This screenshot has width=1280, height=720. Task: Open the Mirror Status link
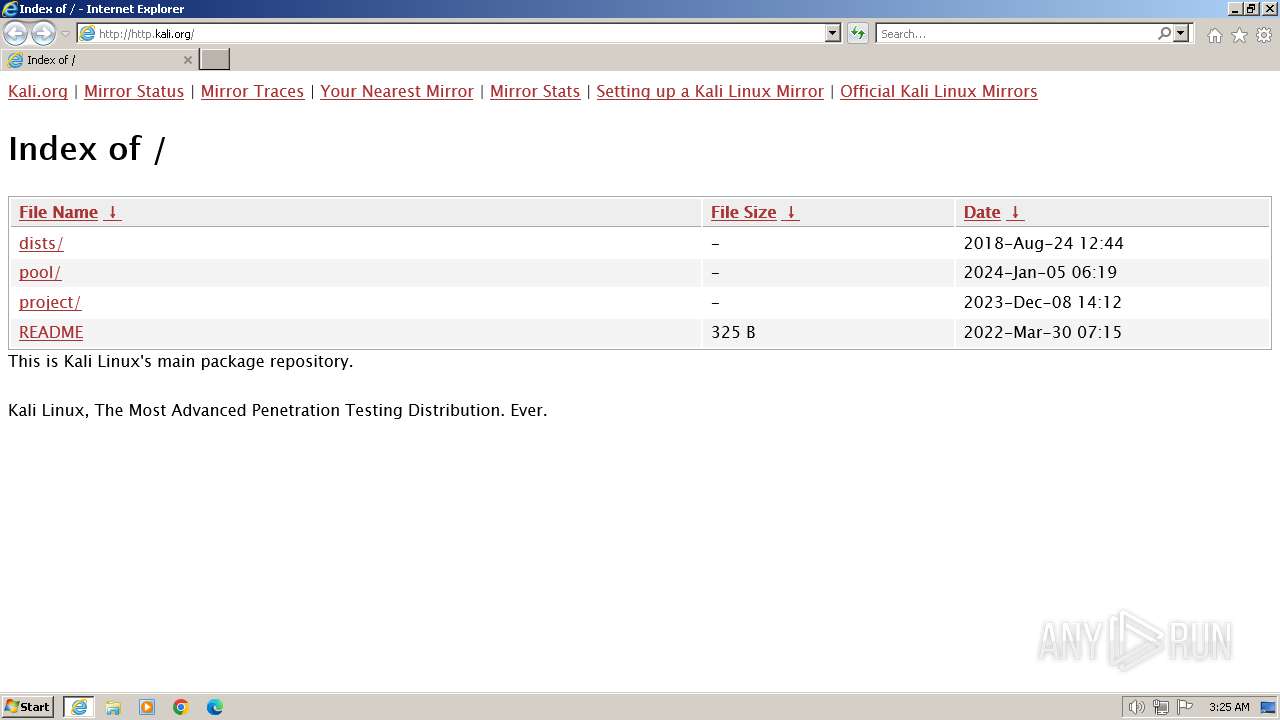134,91
